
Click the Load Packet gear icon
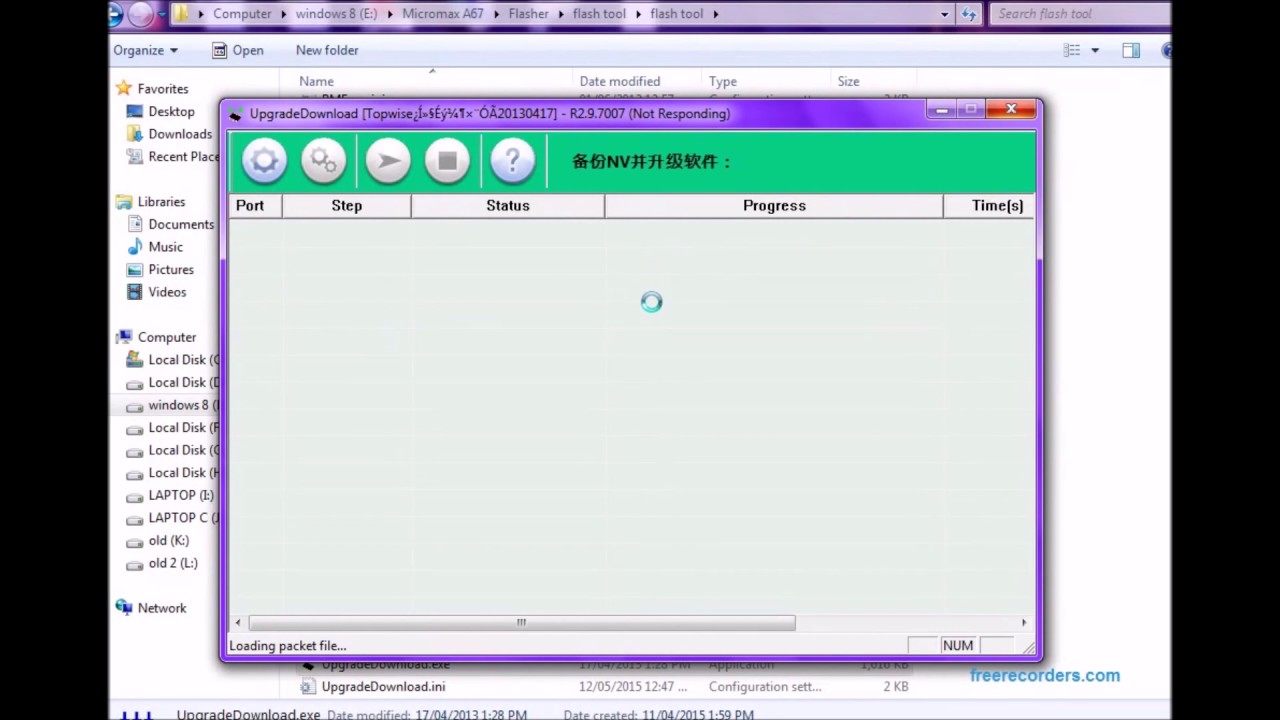point(264,161)
